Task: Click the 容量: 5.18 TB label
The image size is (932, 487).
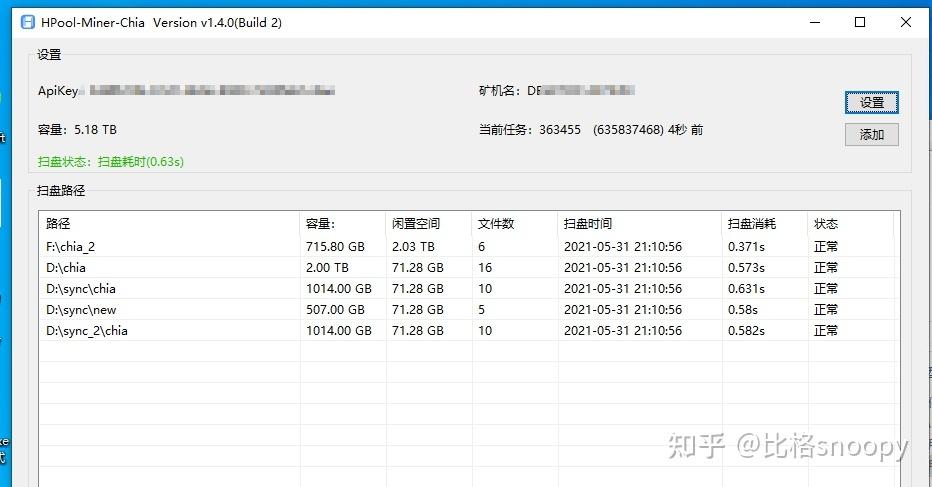Action: coord(77,130)
